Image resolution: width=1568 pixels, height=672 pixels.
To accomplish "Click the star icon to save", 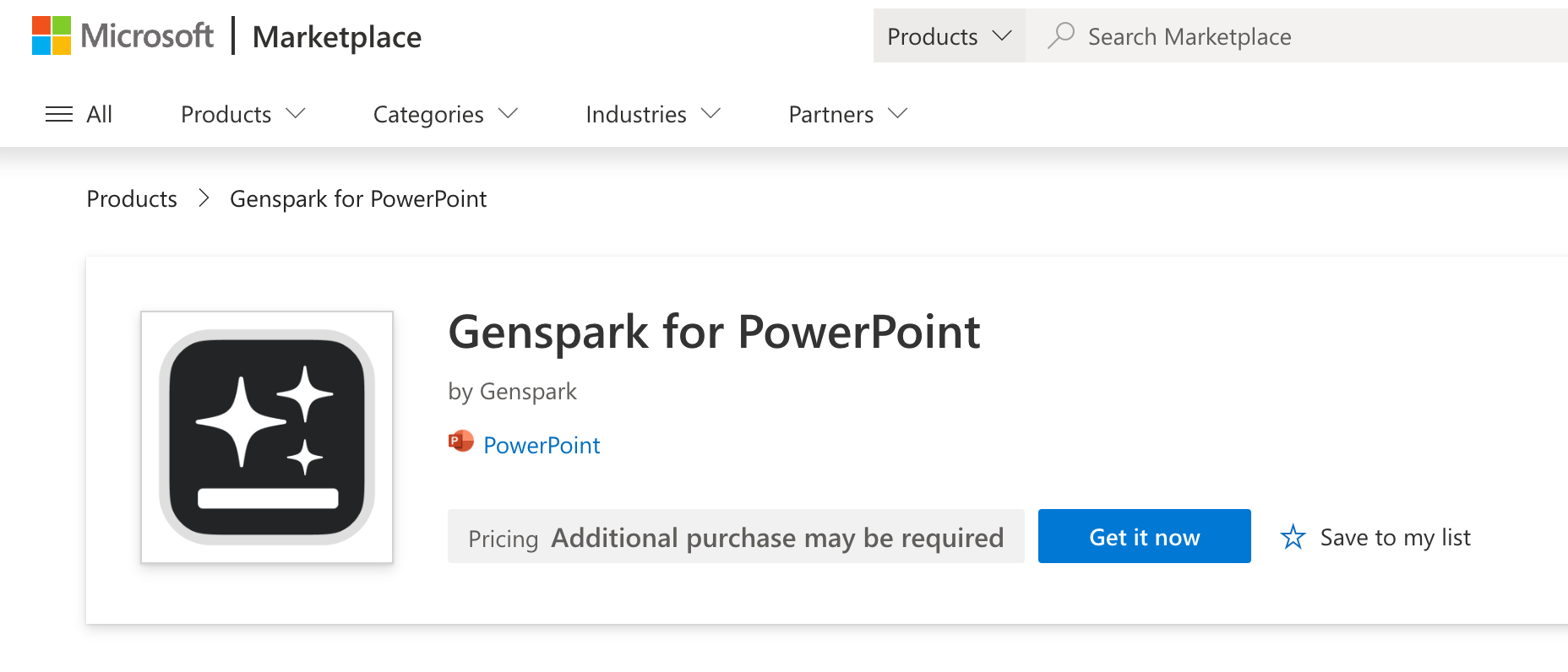I will tap(1293, 537).
